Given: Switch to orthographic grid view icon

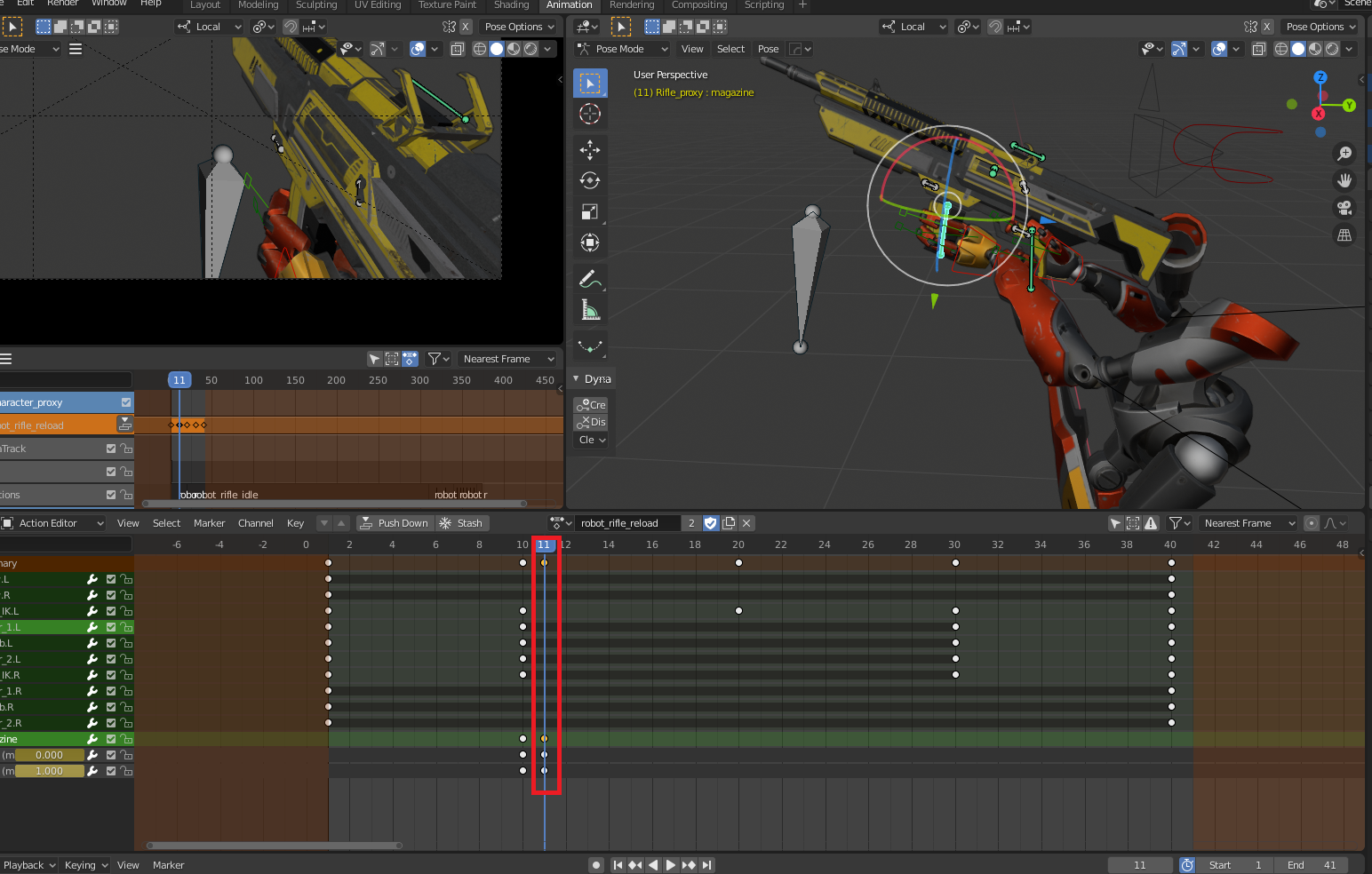Looking at the screenshot, I should 1344,235.
